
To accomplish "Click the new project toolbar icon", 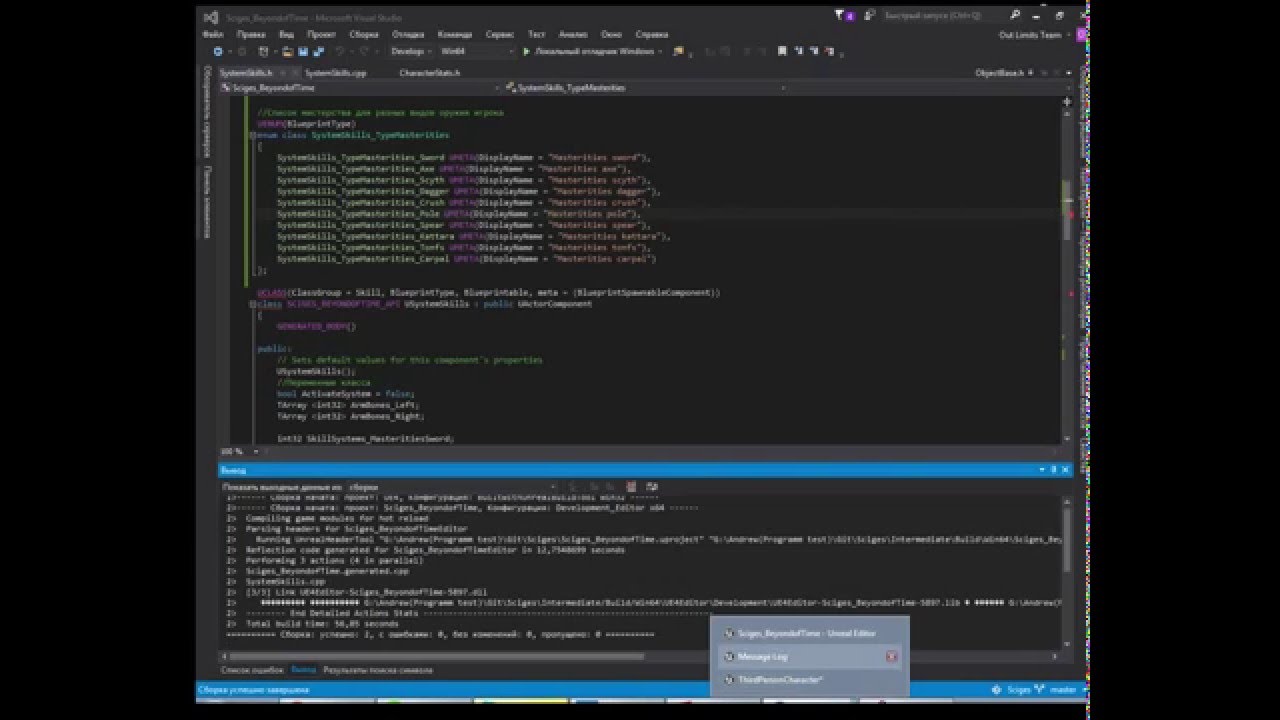I will [264, 51].
